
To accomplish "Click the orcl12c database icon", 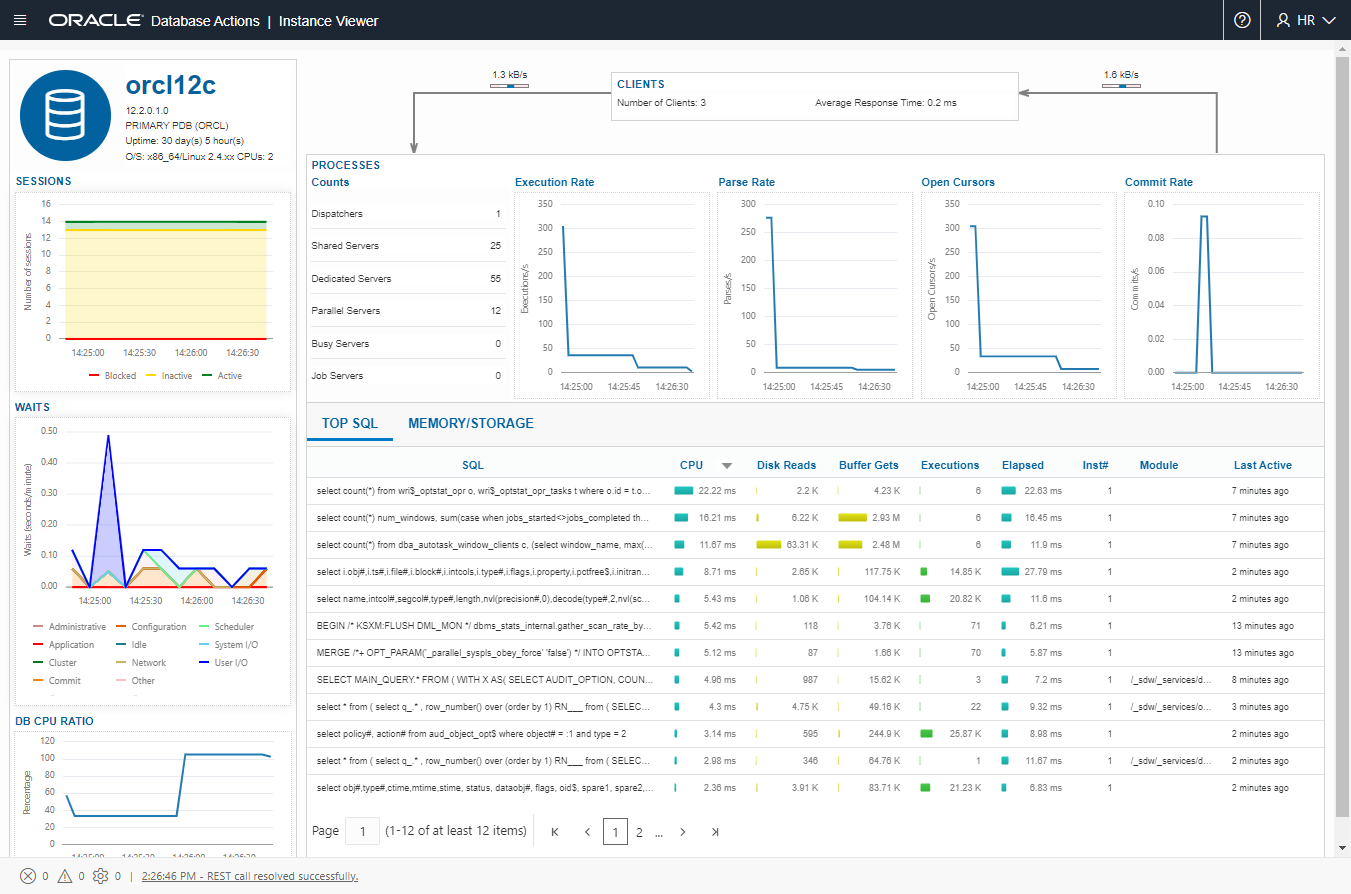I will point(65,115).
